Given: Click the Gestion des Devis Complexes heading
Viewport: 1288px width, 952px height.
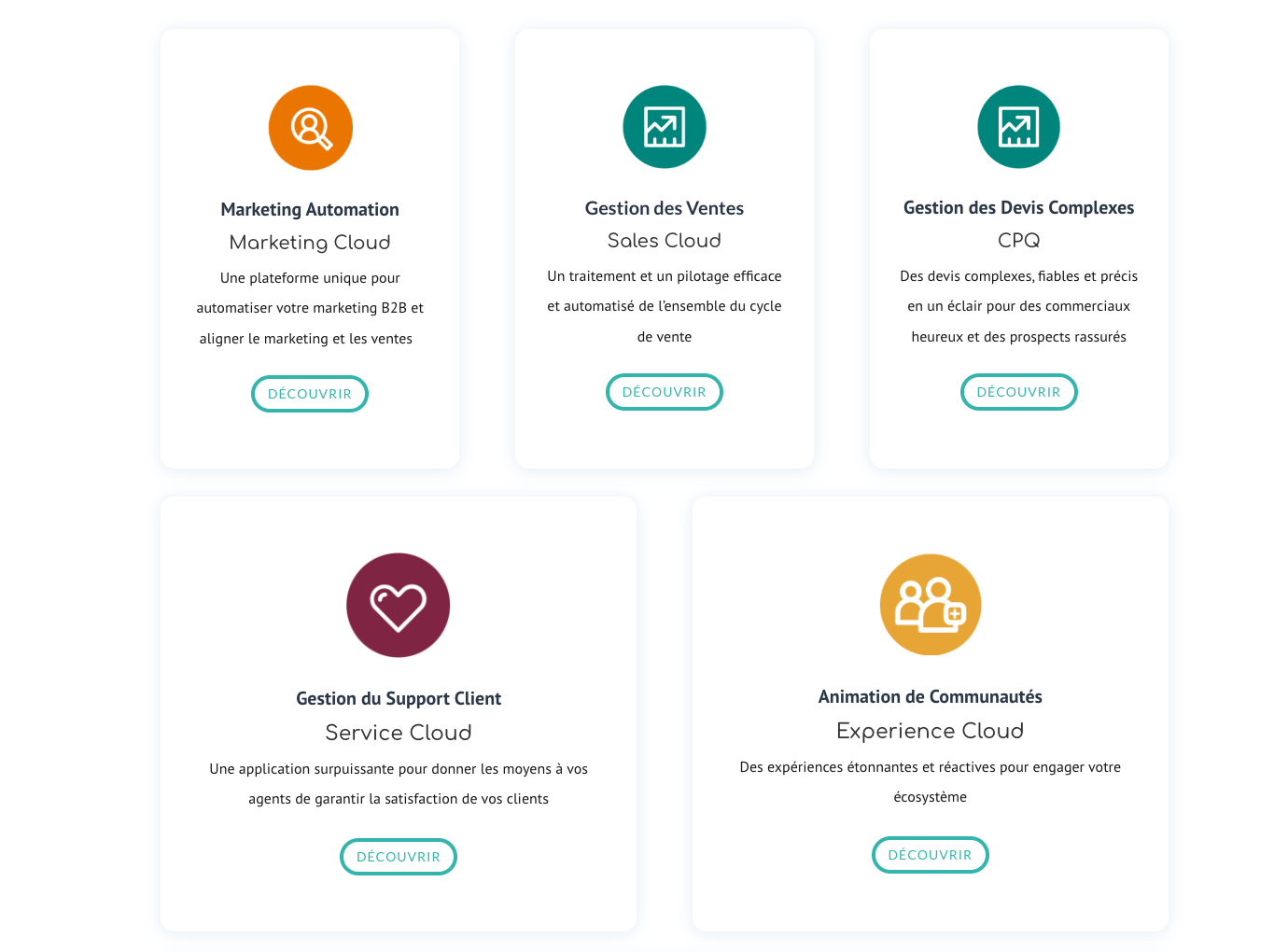Looking at the screenshot, I should (1018, 208).
